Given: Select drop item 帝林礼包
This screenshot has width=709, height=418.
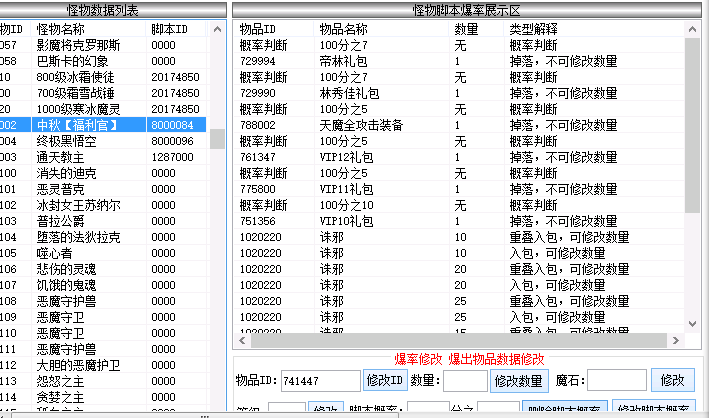Looking at the screenshot, I should click(x=343, y=61).
